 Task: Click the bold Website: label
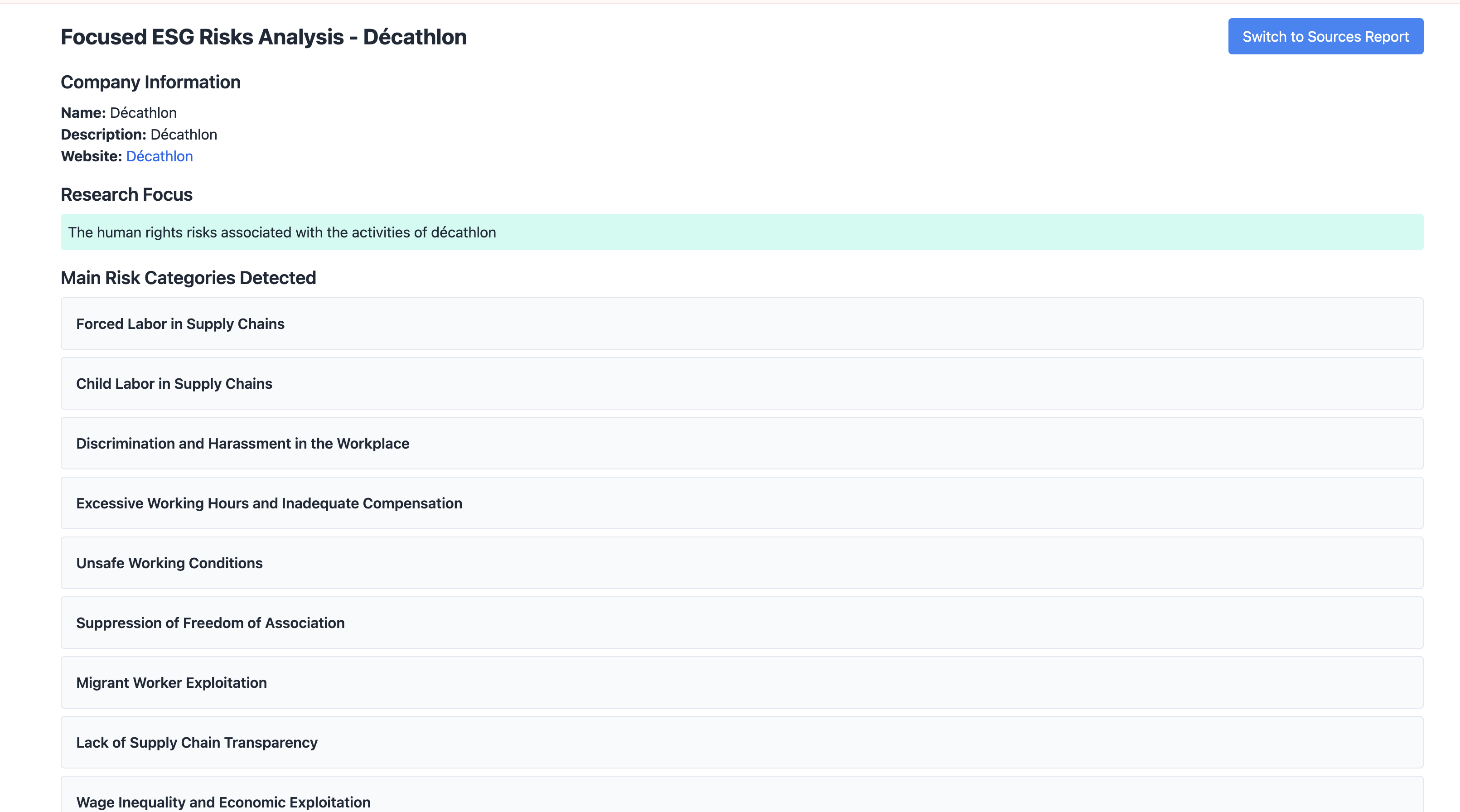[x=91, y=156]
